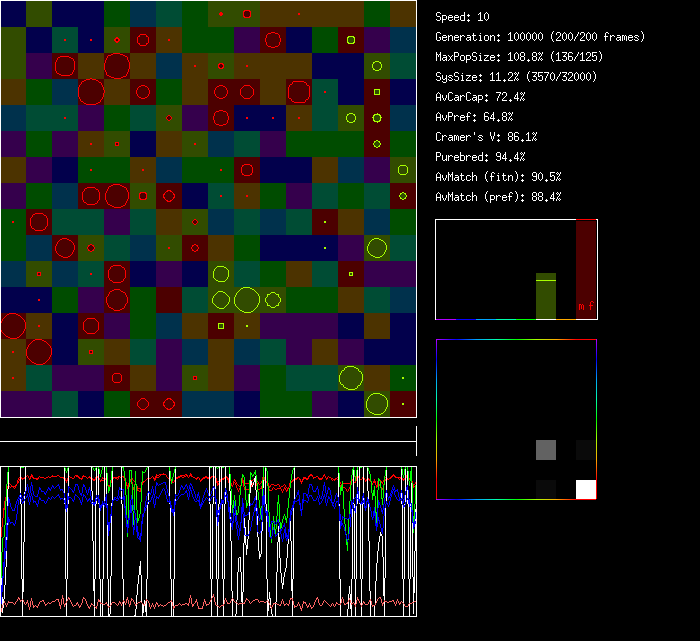Select the yellow circle nearest grid's bottom-right corner
Viewport: 700px width, 641px height.
pyautogui.click(x=376, y=404)
